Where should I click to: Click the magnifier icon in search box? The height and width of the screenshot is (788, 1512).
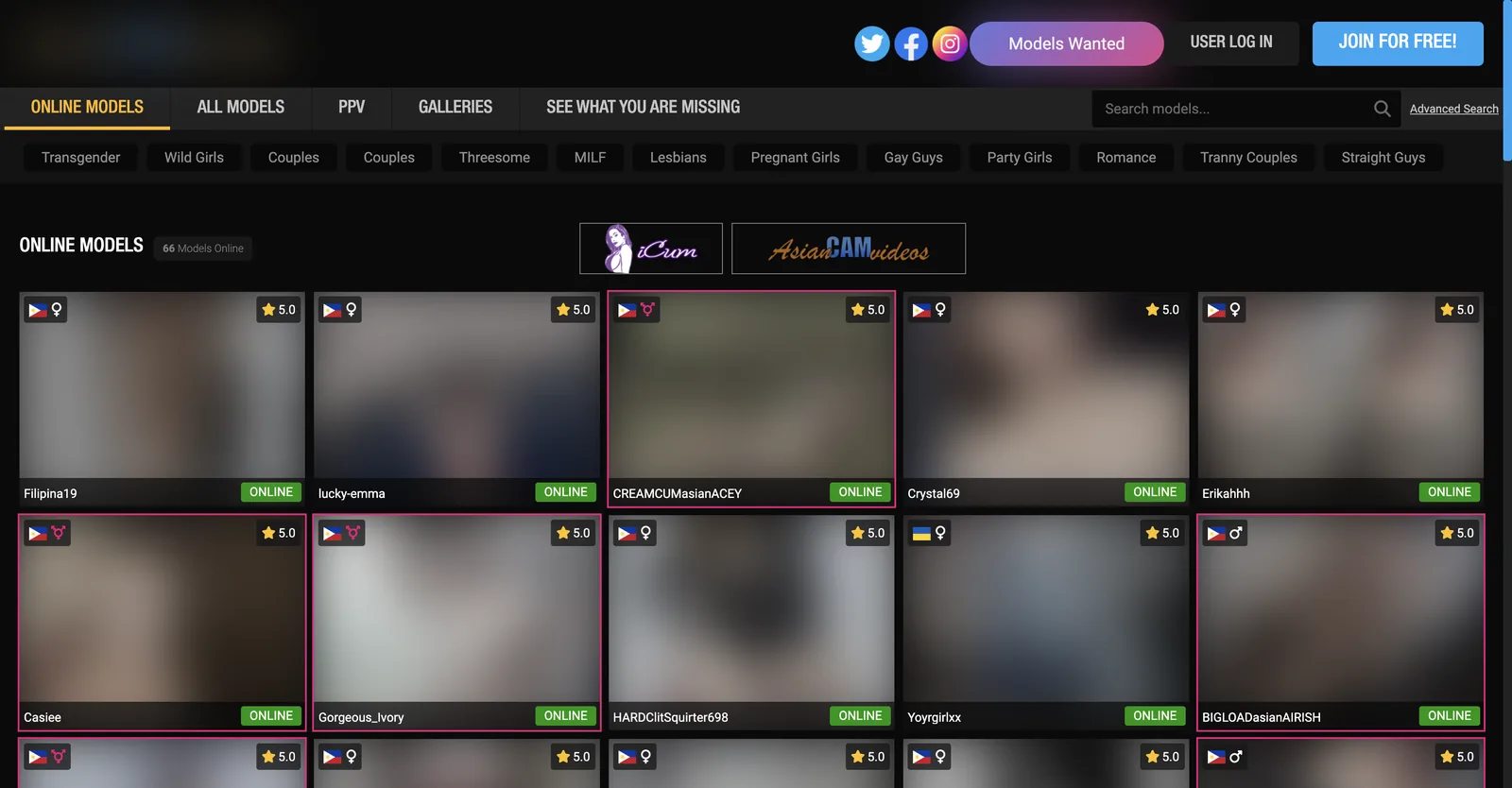click(1382, 109)
